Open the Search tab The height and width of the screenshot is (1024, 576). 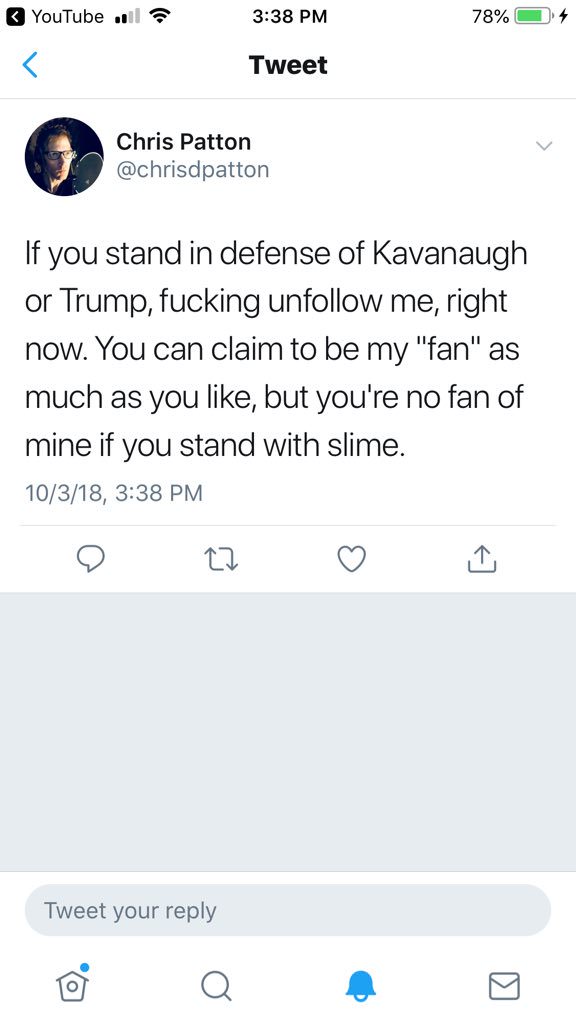point(216,985)
